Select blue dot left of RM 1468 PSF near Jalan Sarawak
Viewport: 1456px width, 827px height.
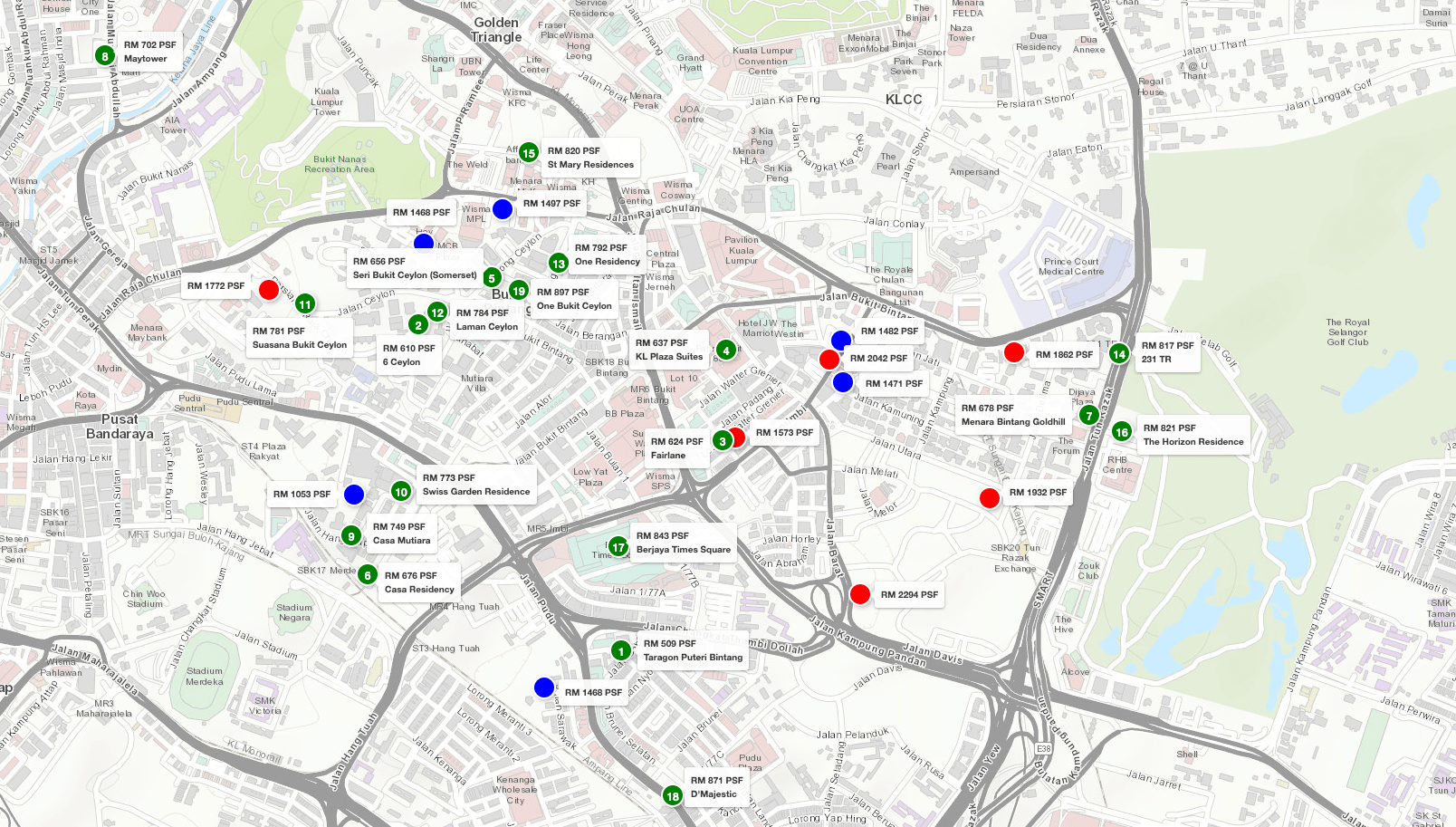(x=544, y=688)
